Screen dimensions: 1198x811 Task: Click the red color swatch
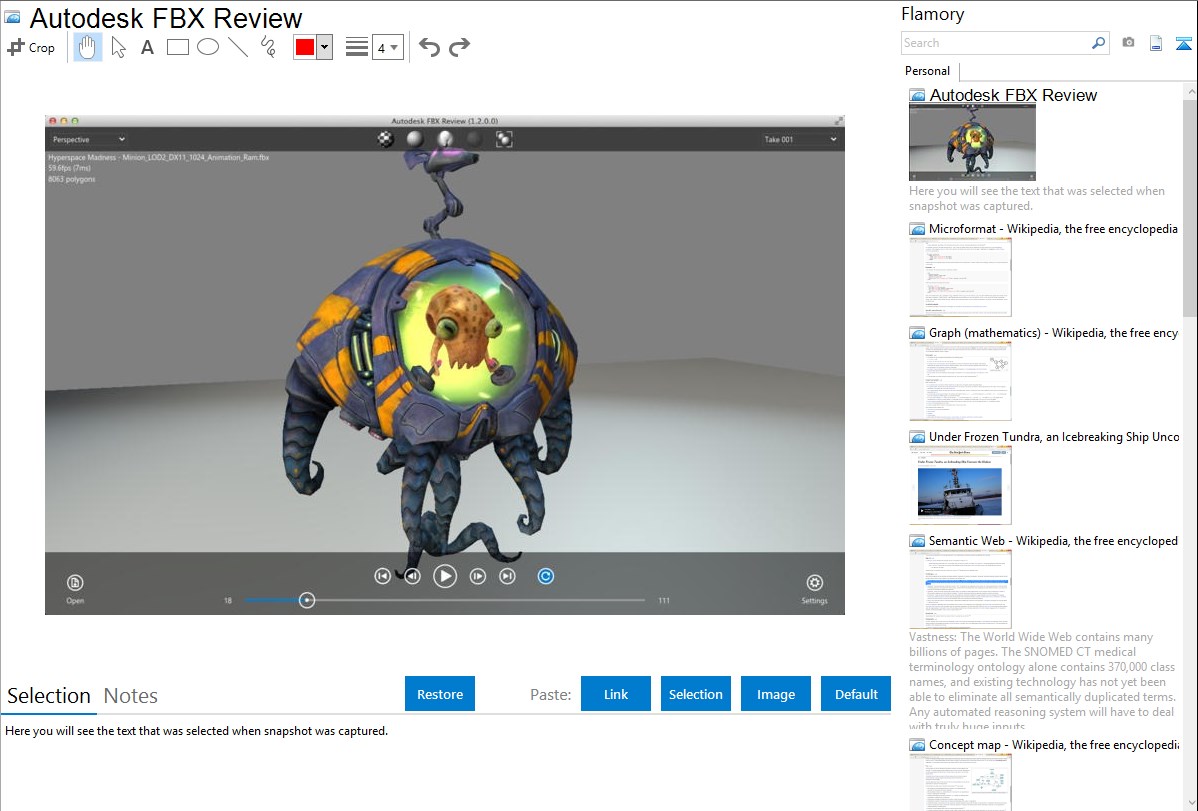[x=305, y=47]
